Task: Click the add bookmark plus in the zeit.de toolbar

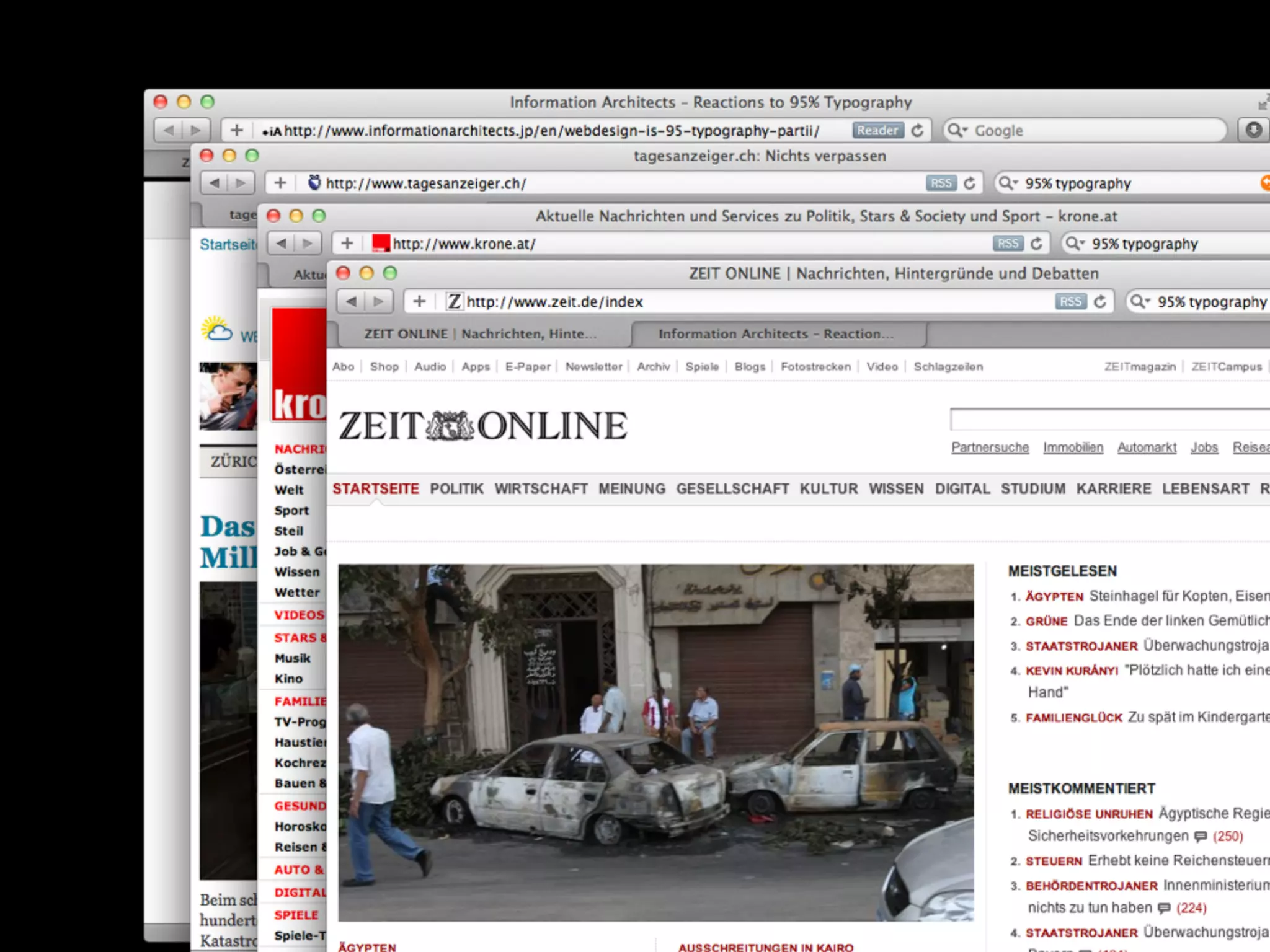Action: tap(420, 302)
